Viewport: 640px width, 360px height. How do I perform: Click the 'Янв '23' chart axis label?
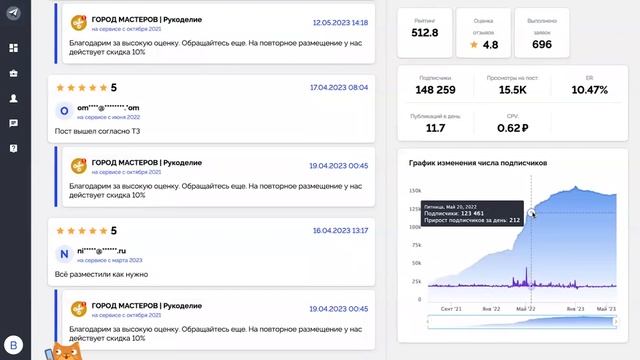pos(576,309)
